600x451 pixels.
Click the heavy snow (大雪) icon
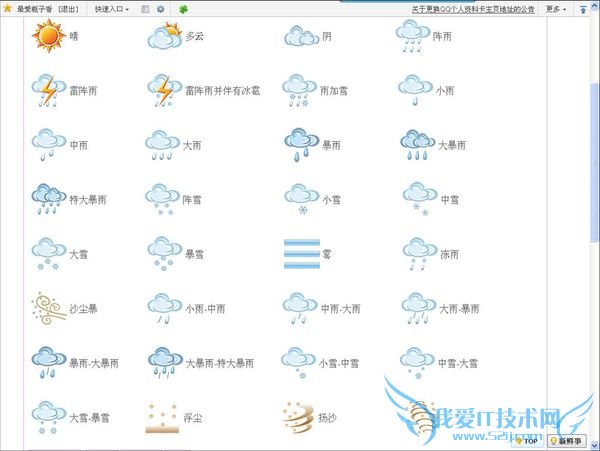49,254
